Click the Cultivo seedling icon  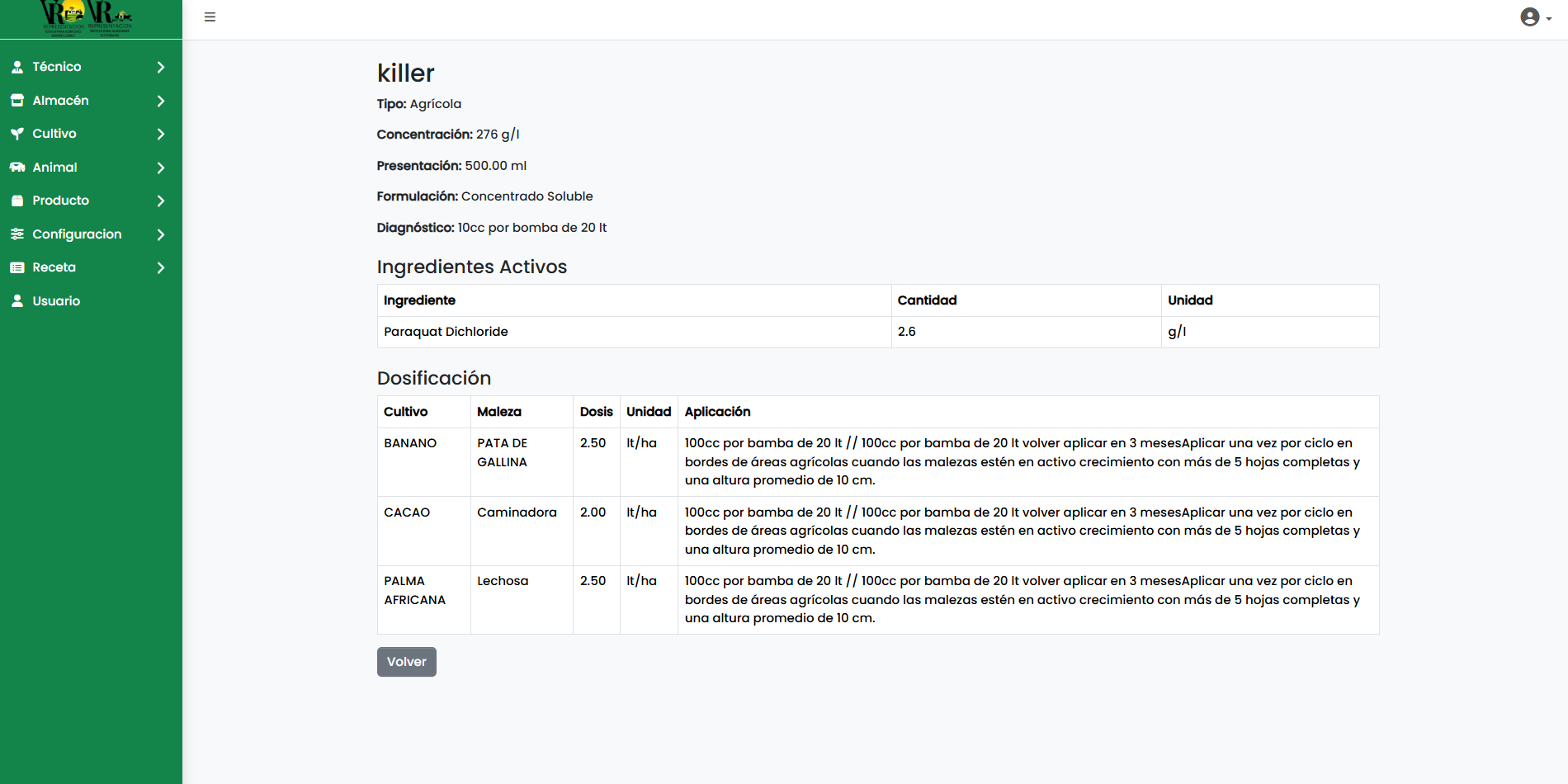coord(17,134)
